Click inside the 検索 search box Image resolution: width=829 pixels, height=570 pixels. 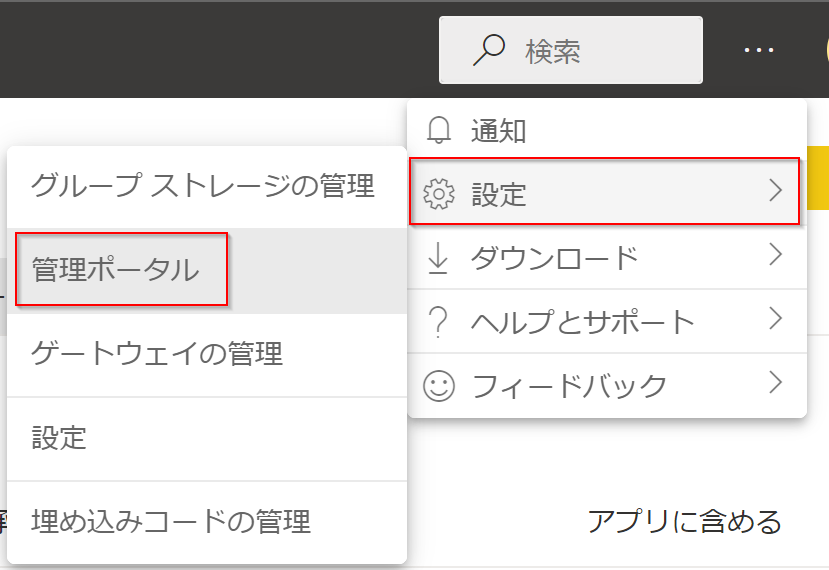[x=570, y=50]
